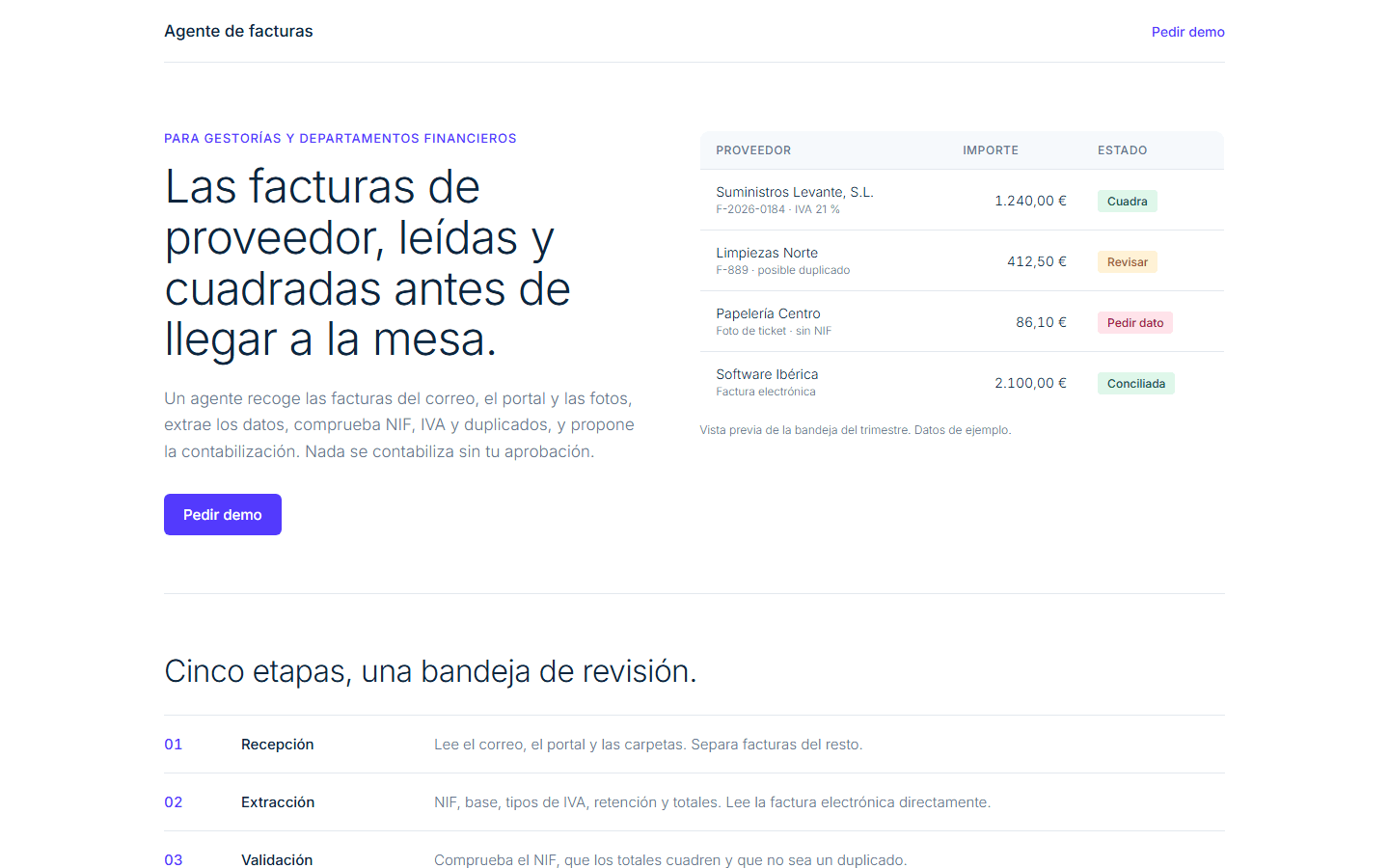Click the 'ESTADO' column header
Screen dimensions: 1389x868
(1123, 150)
